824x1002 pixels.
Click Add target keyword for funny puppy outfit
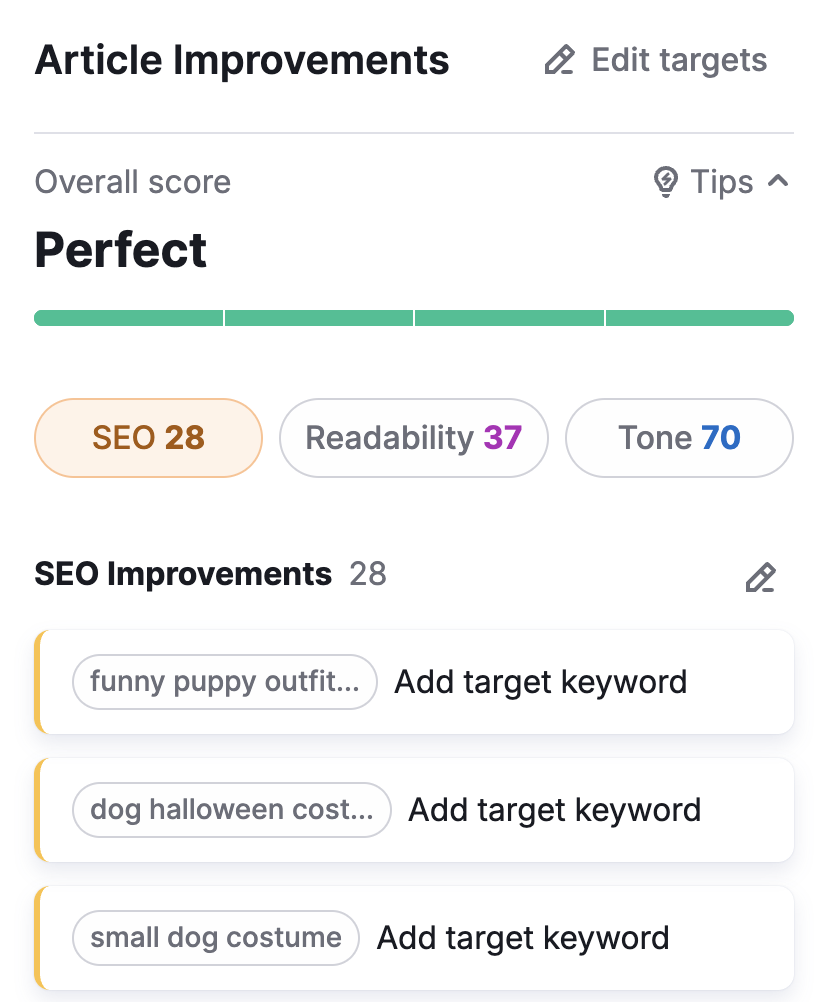tap(541, 682)
